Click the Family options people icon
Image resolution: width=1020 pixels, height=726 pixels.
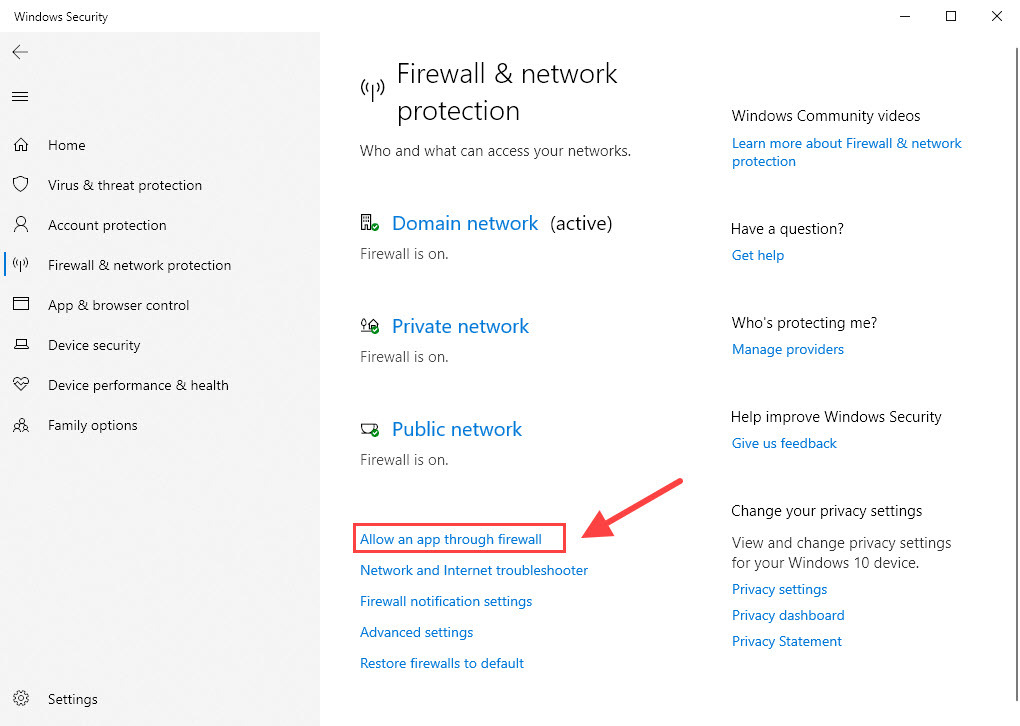(21, 425)
